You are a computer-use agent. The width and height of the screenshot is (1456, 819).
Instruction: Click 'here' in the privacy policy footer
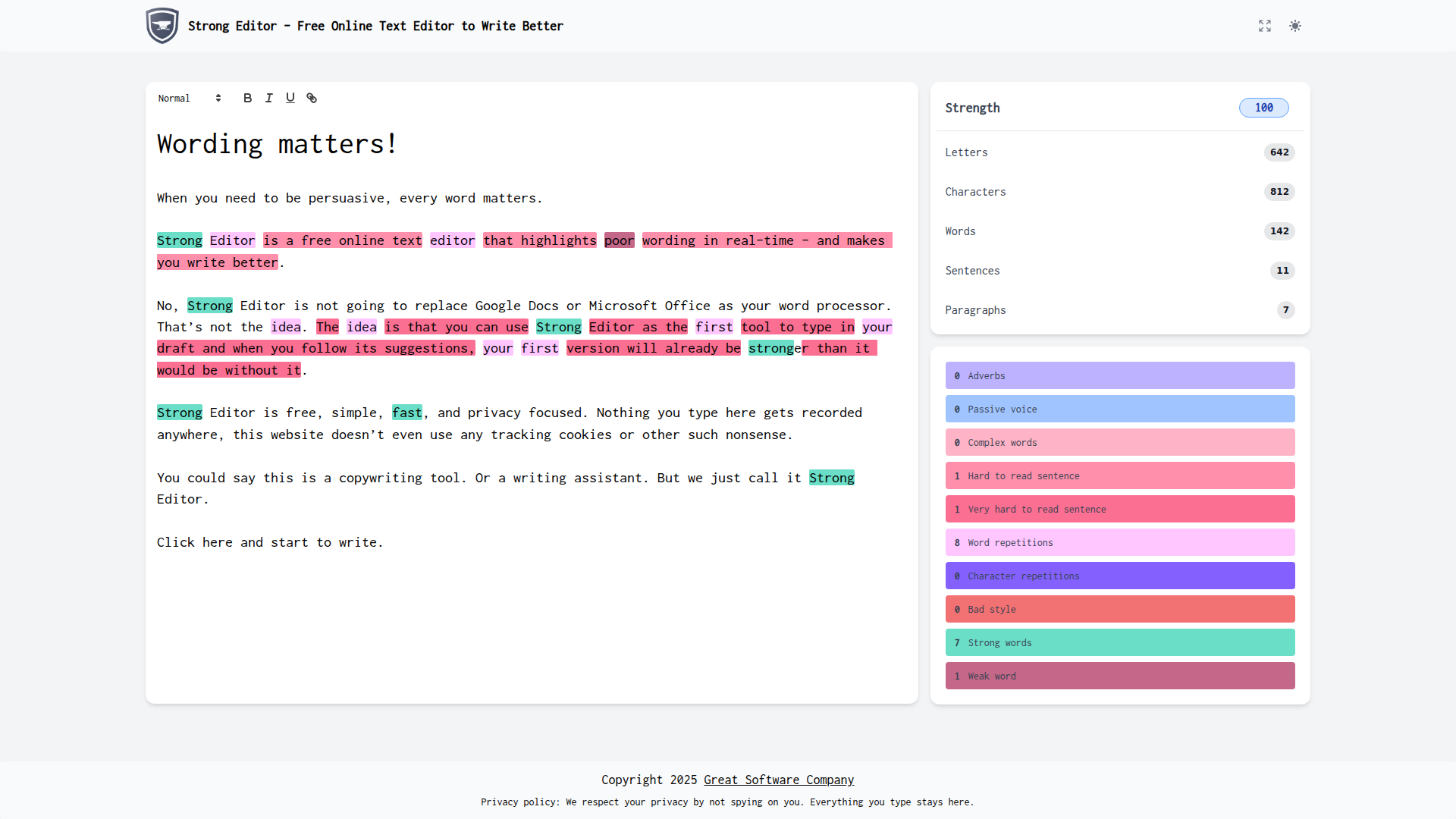click(958, 802)
